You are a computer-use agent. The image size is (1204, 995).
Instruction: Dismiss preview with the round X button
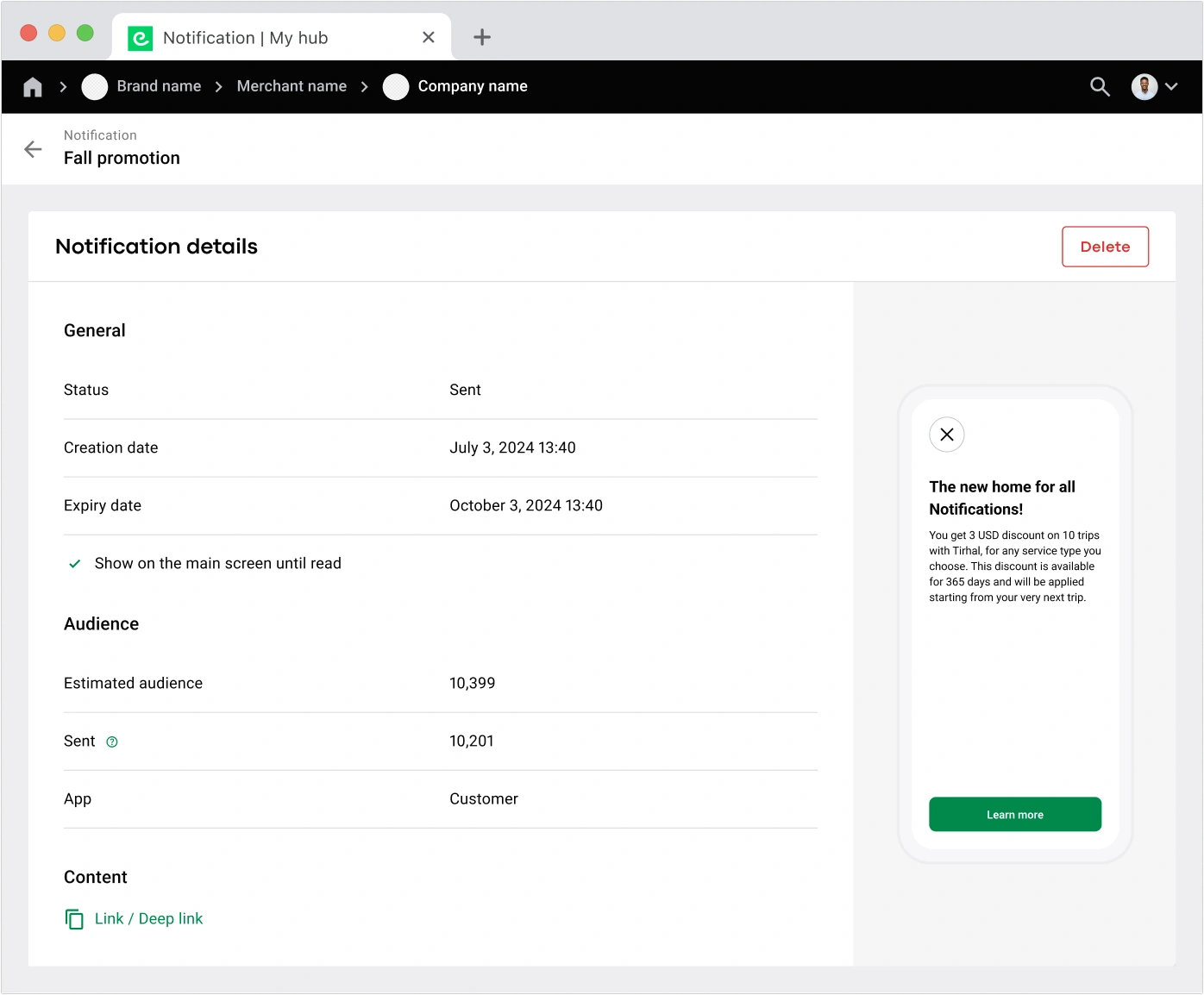(x=946, y=435)
